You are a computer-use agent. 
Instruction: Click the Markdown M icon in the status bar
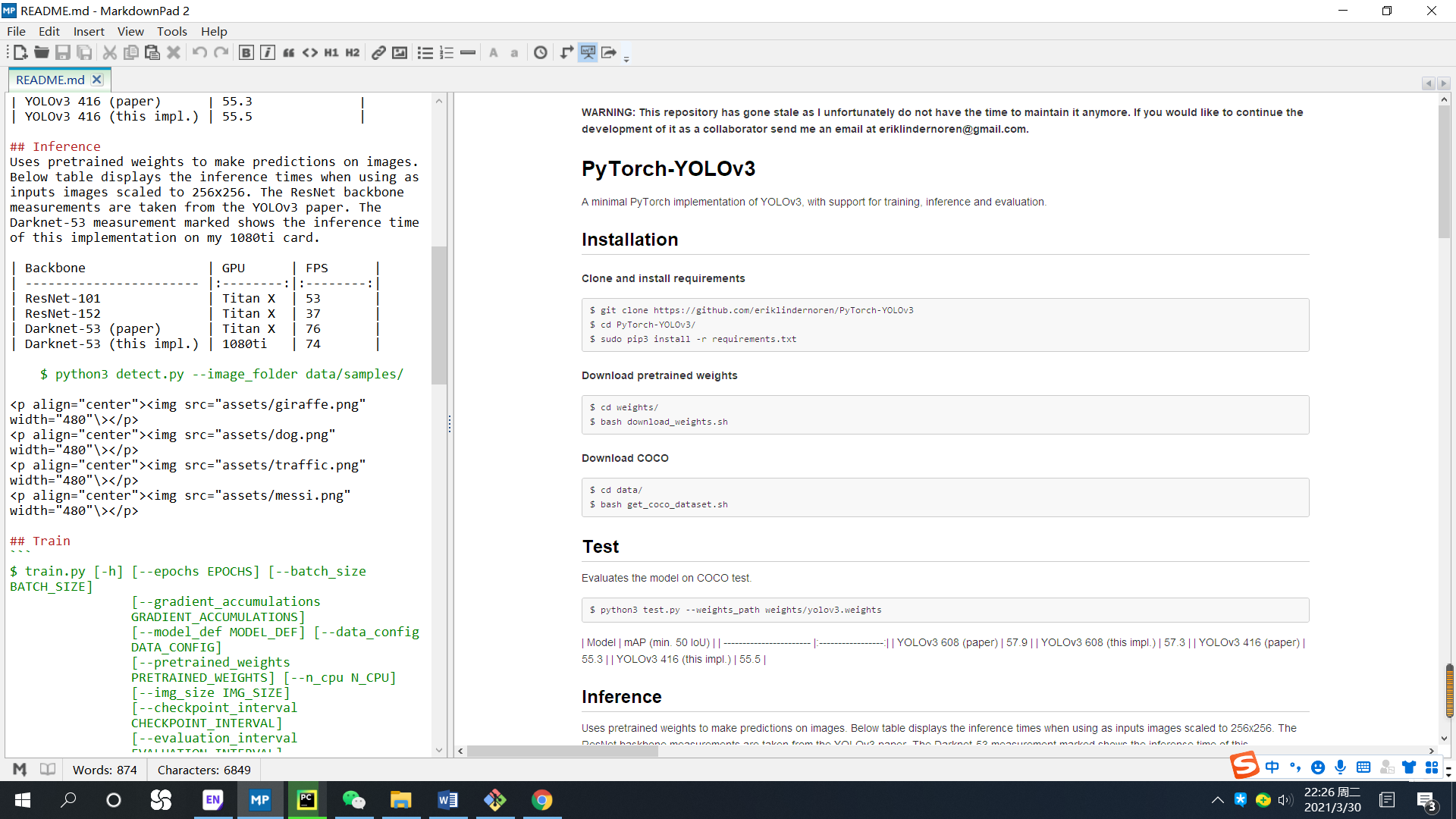[x=20, y=769]
